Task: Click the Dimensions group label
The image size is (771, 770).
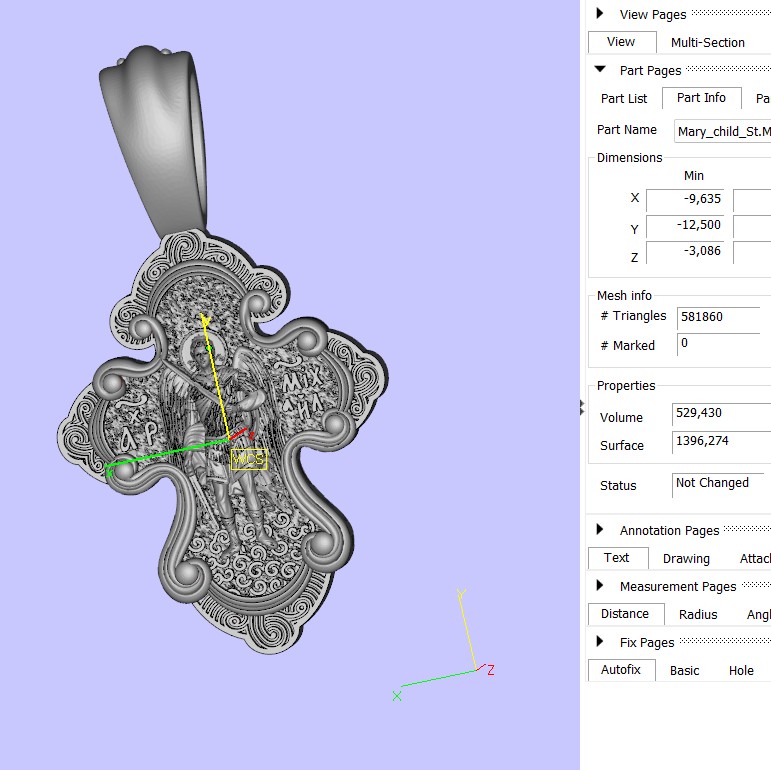Action: click(629, 158)
